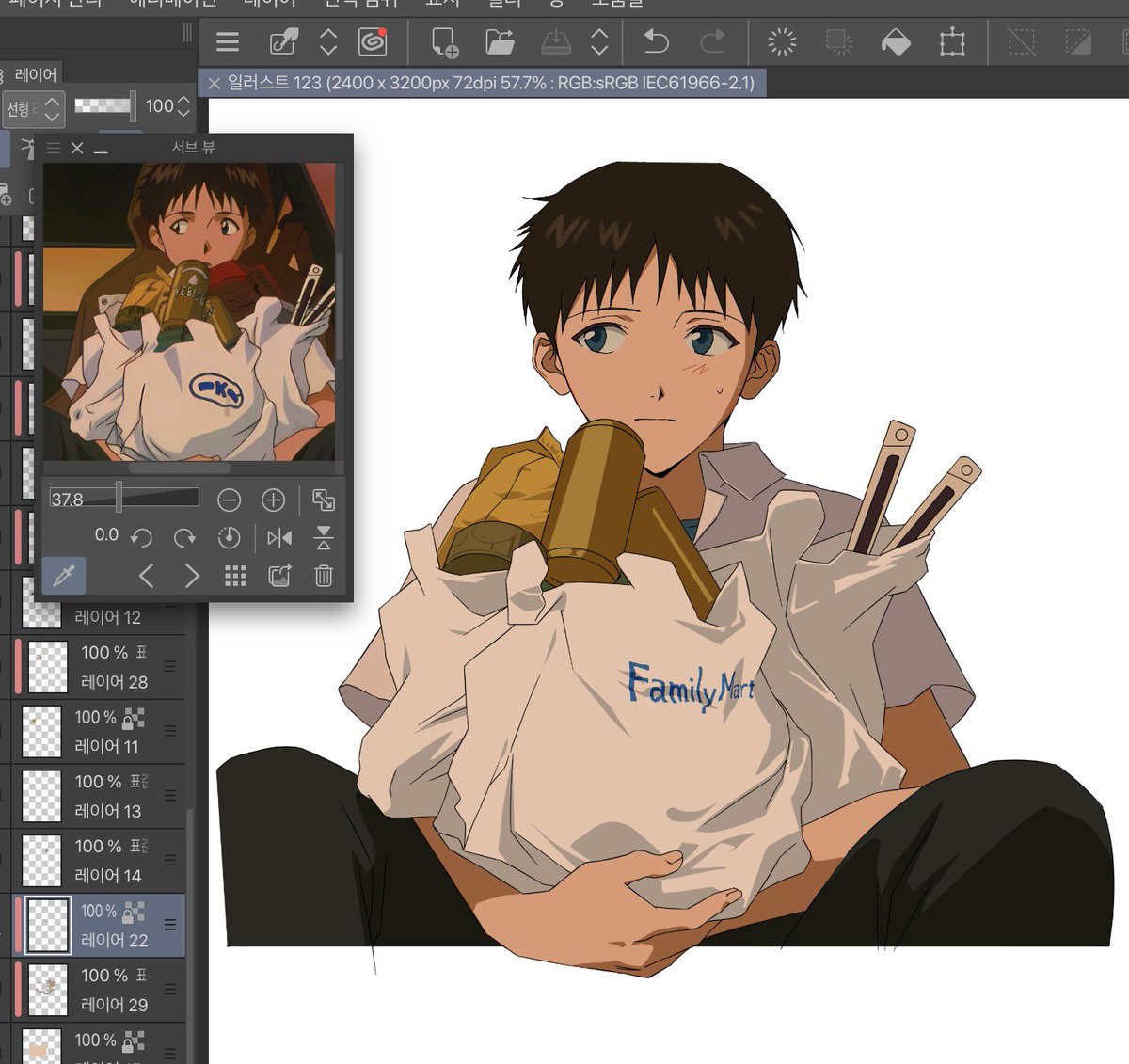Reset rotation in the Sub View
Screen dimensions: 1129x1064
[x=229, y=537]
